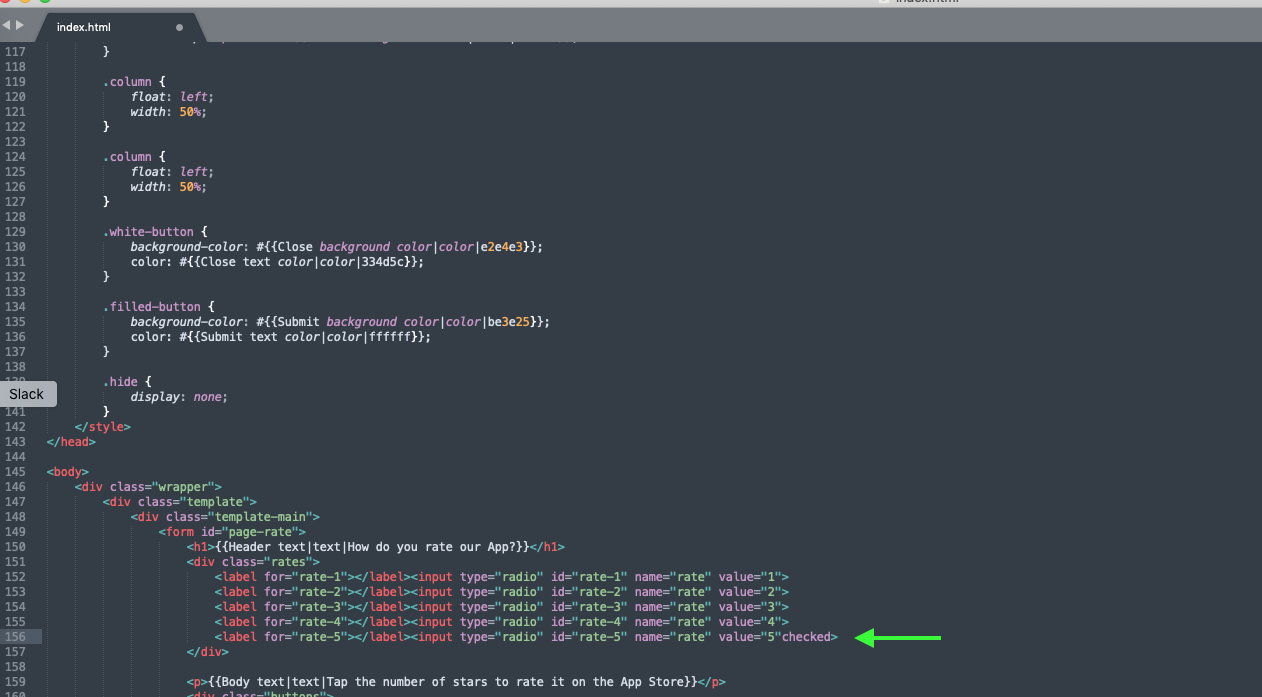Click the 'checked' attribute on line 156
1262x697 pixels.
806,637
